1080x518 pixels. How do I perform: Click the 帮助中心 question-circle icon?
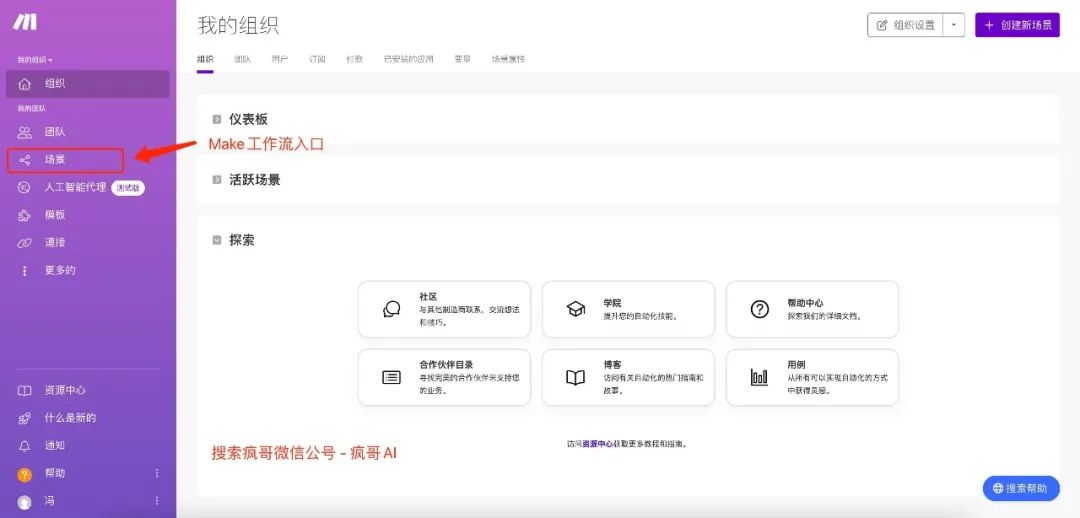[x=759, y=309]
